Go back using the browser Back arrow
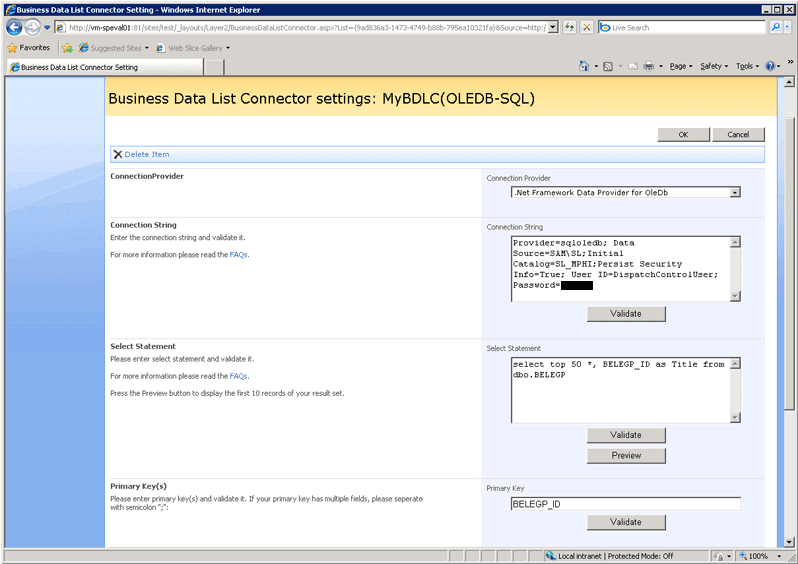This screenshot has width=798, height=564. 14,27
